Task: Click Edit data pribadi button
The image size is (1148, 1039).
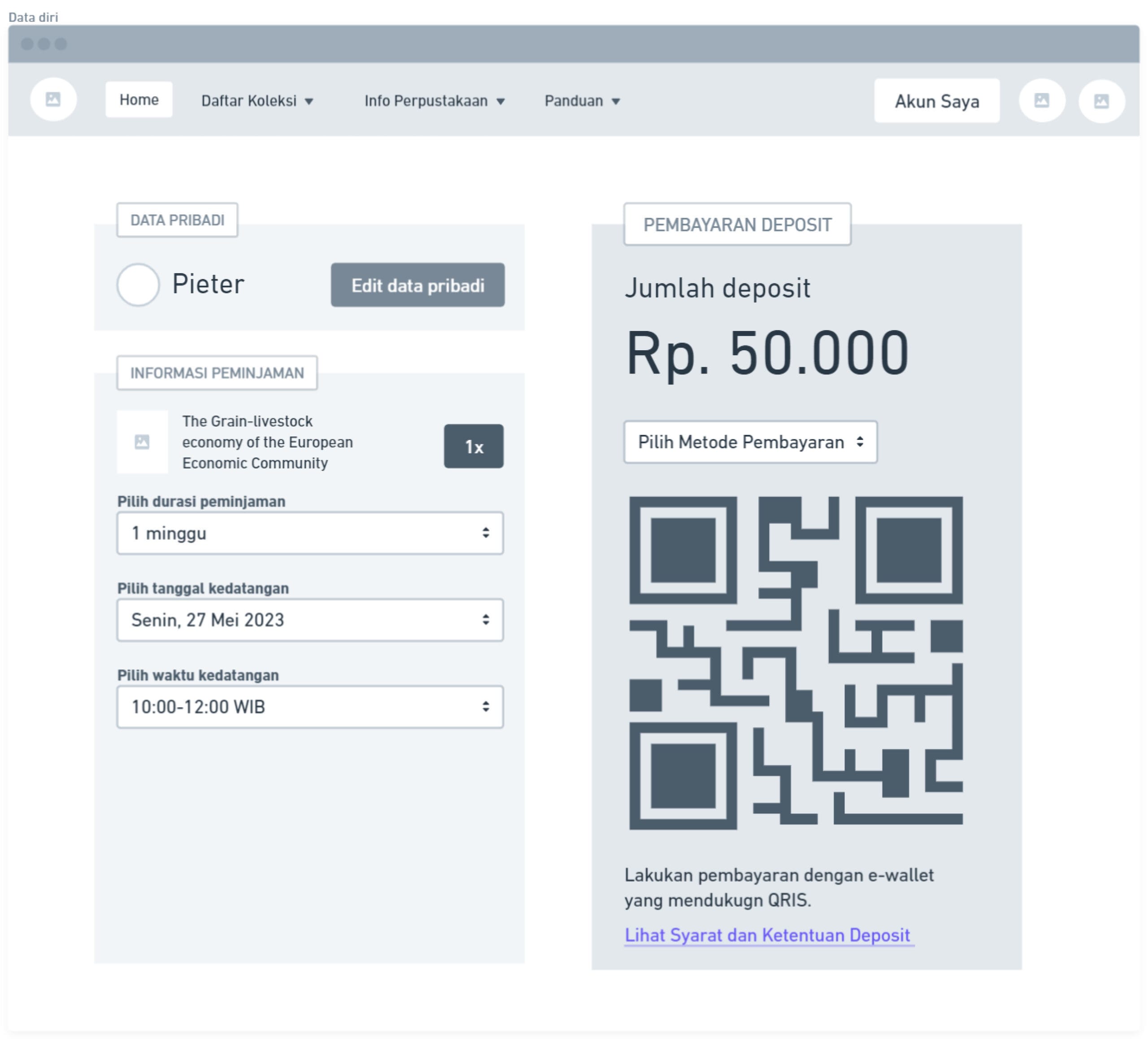Action: point(418,285)
